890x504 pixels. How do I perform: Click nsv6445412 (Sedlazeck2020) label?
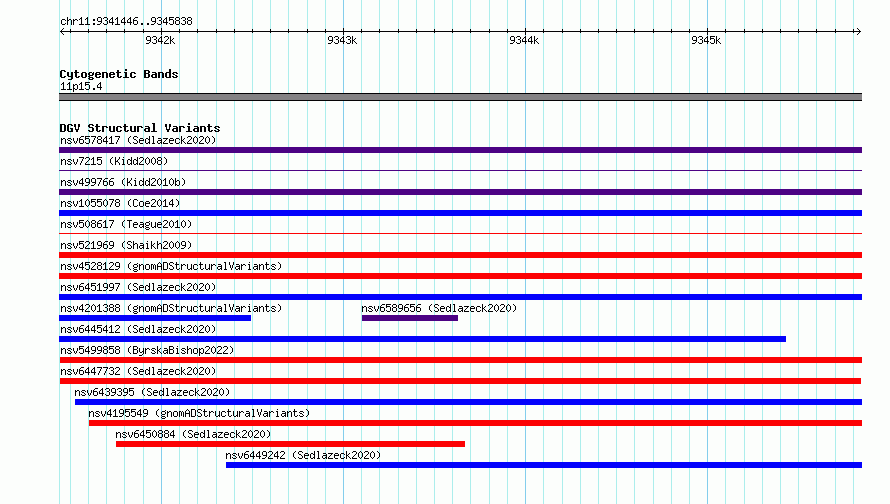(138, 329)
